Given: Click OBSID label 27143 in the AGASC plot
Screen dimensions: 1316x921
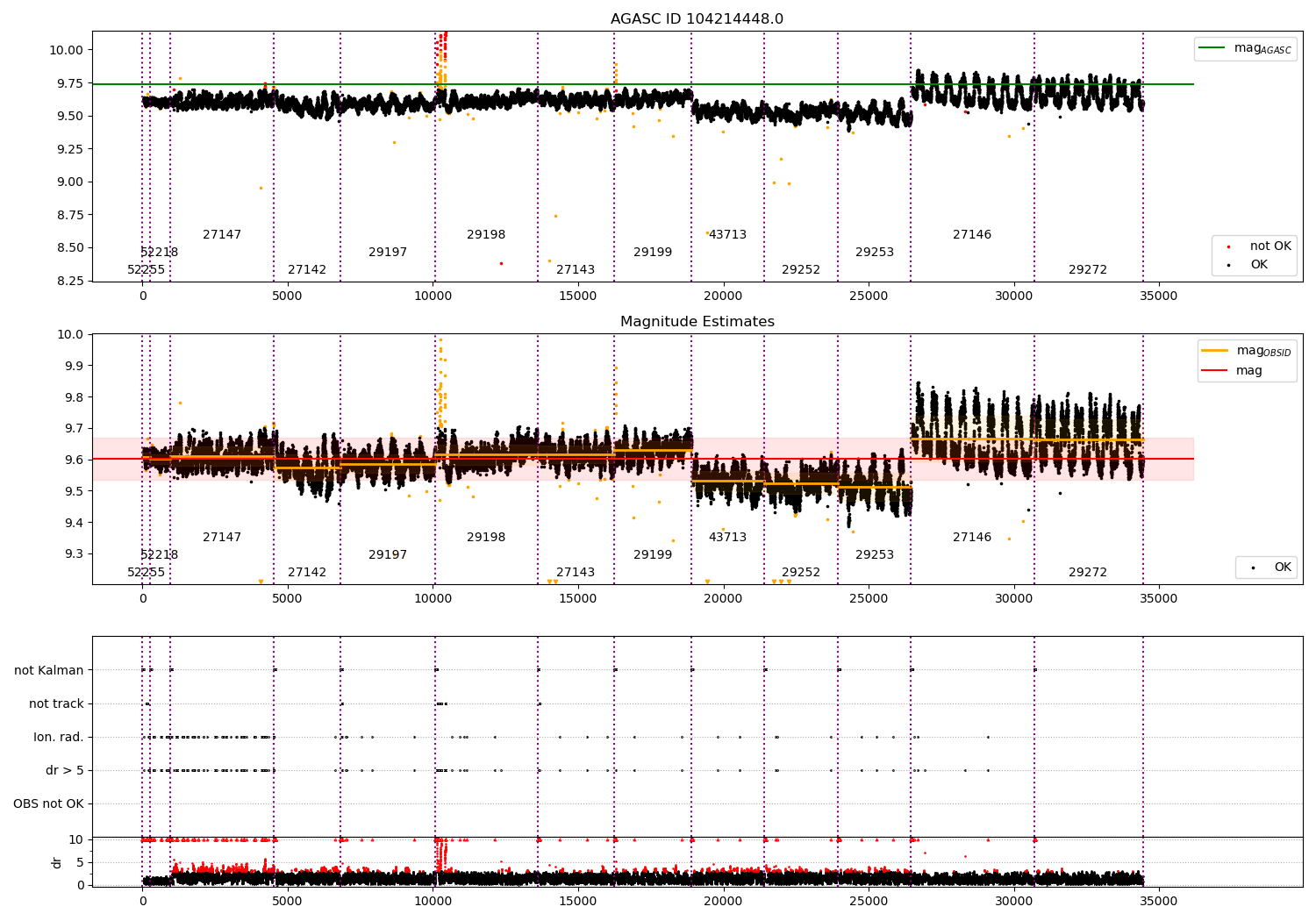Looking at the screenshot, I should click(x=576, y=270).
